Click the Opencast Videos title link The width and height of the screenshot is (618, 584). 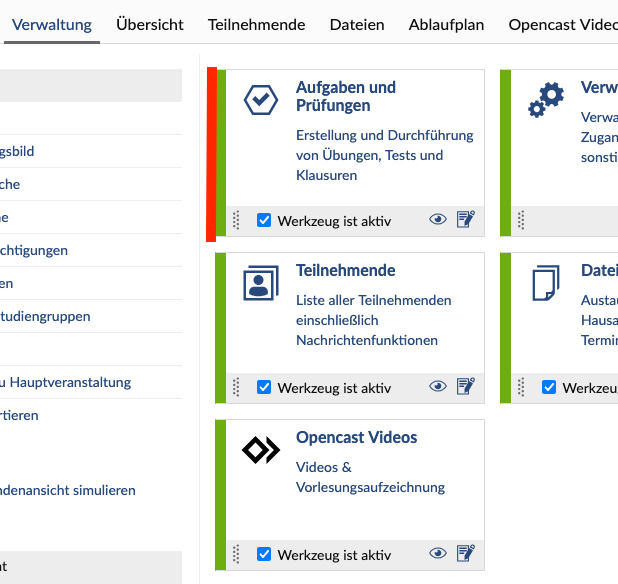[x=356, y=437]
